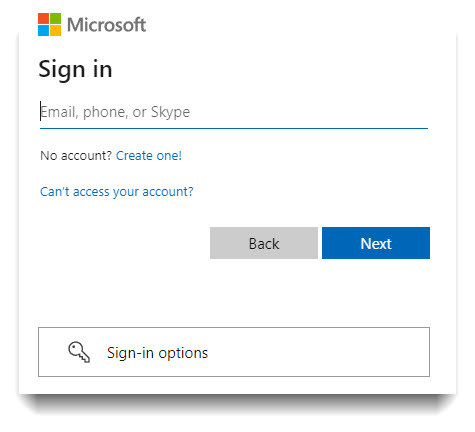Click the Email, phone, or Skype placeholder text
The width and height of the screenshot is (475, 432).
[x=115, y=112]
